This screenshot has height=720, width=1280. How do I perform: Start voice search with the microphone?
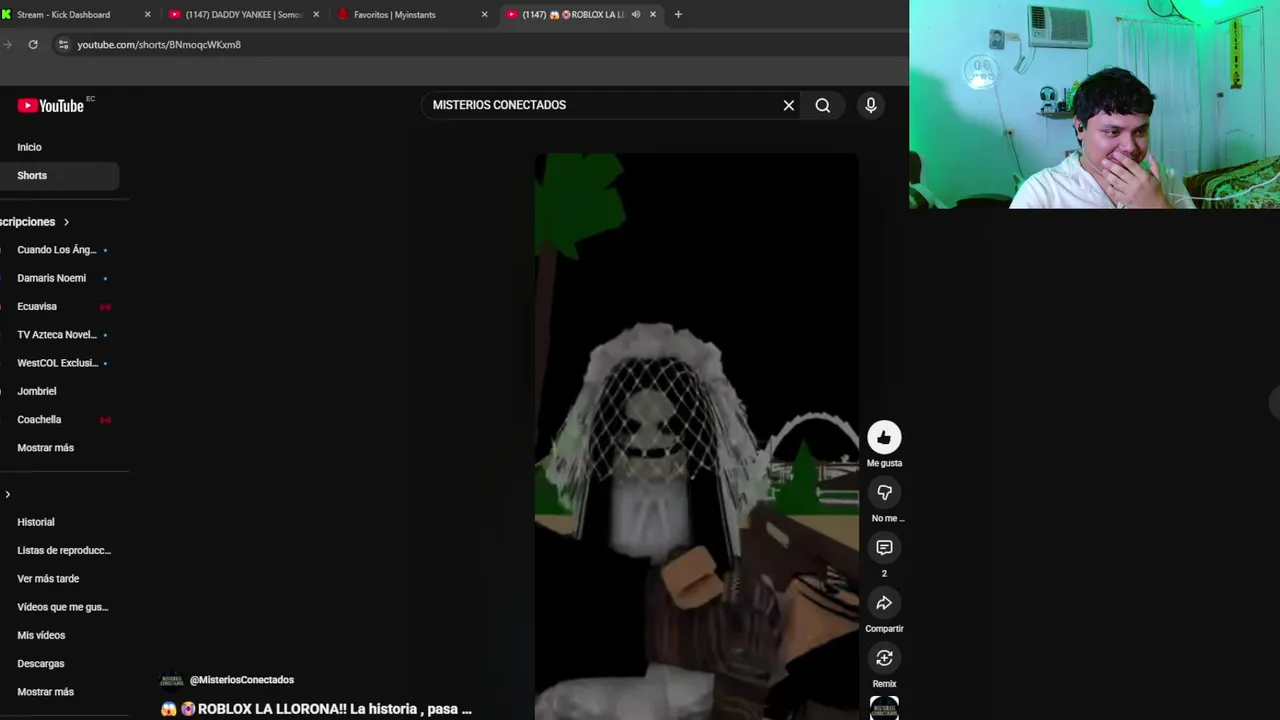[x=870, y=105]
